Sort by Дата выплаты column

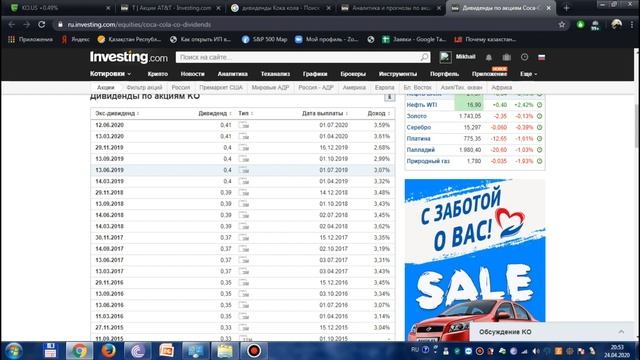click(x=325, y=113)
